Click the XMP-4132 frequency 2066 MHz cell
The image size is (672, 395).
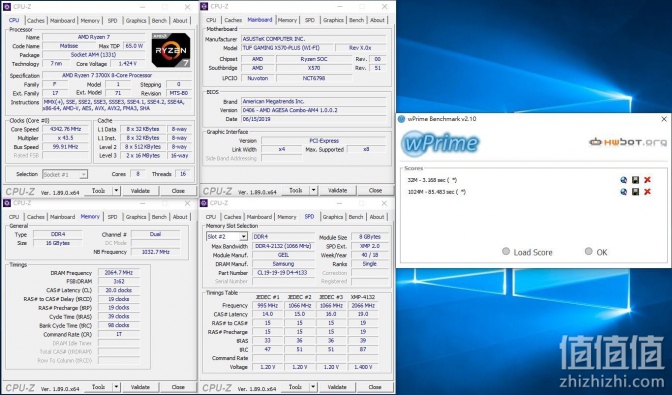click(x=363, y=305)
